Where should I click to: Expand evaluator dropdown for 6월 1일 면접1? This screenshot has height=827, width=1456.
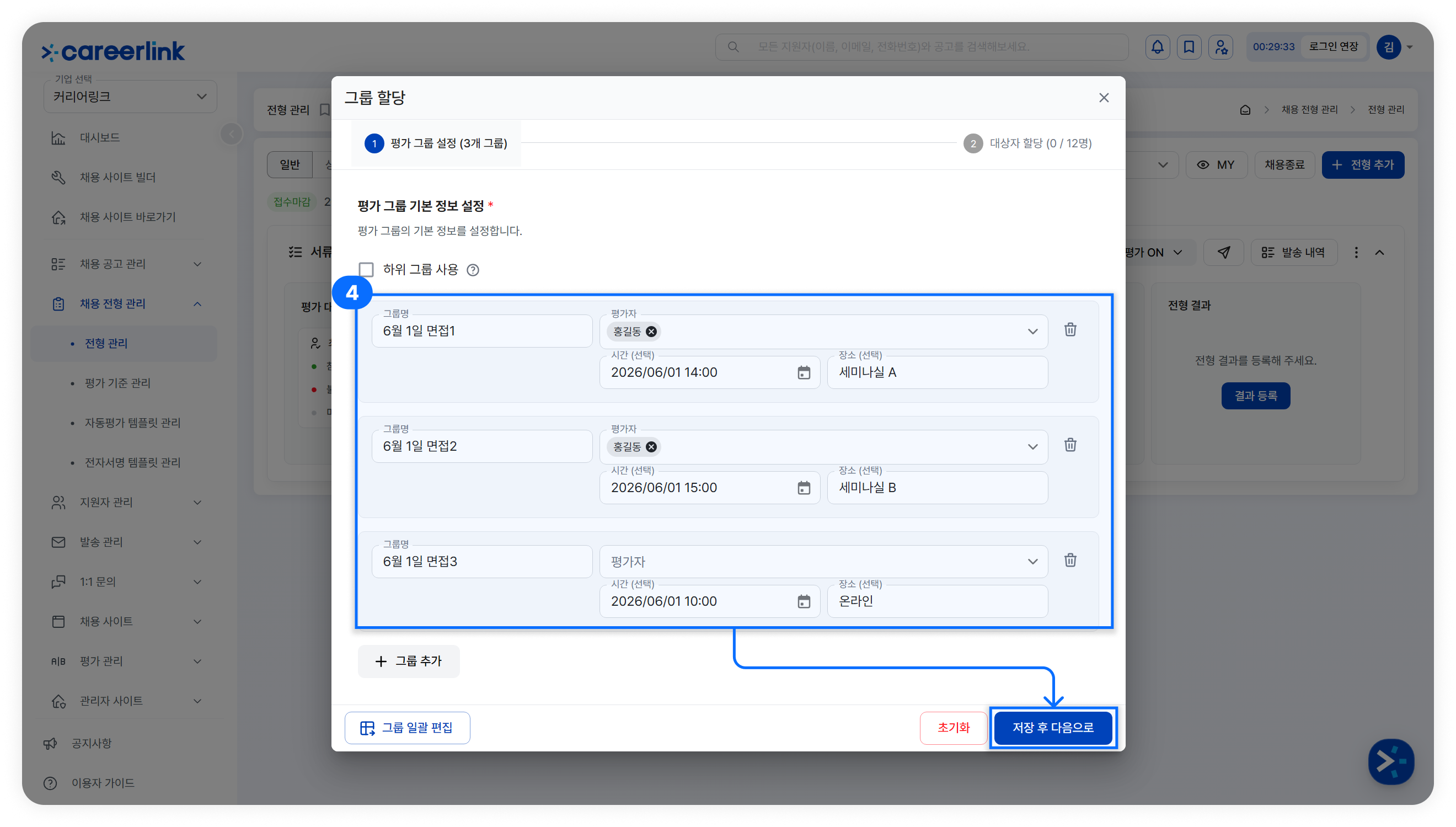click(x=1032, y=332)
